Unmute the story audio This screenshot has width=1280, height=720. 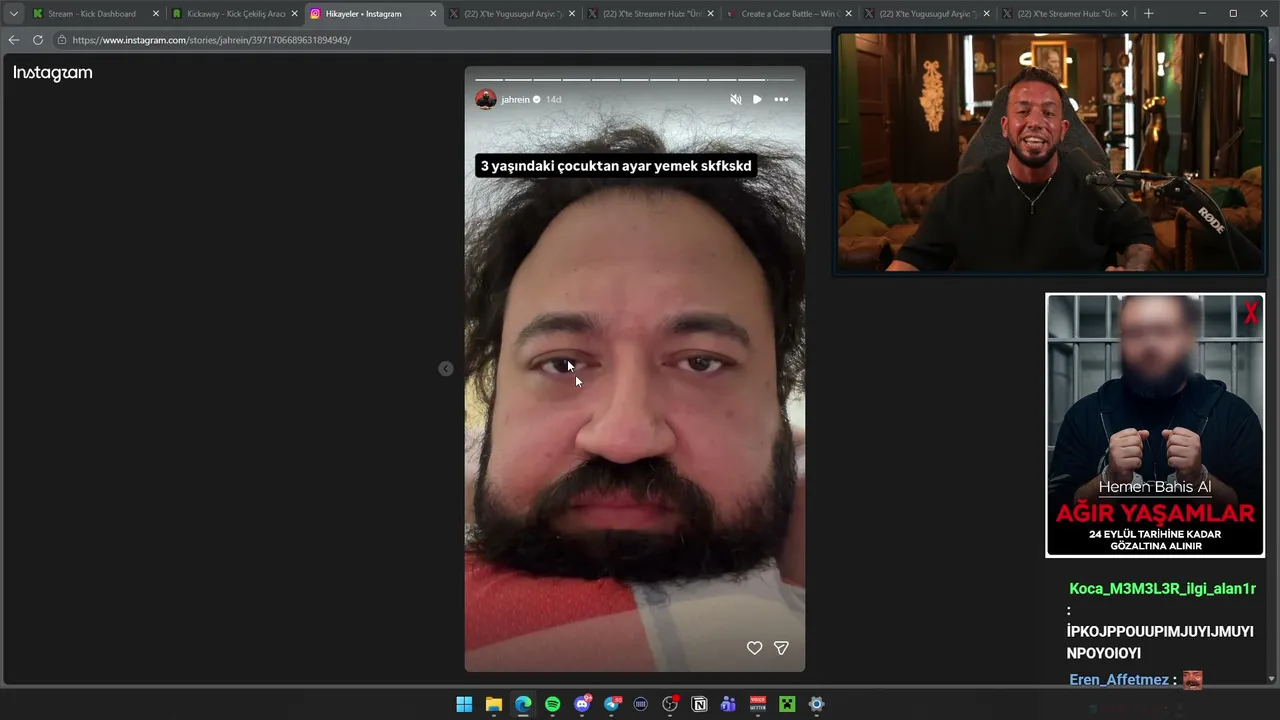tap(736, 99)
